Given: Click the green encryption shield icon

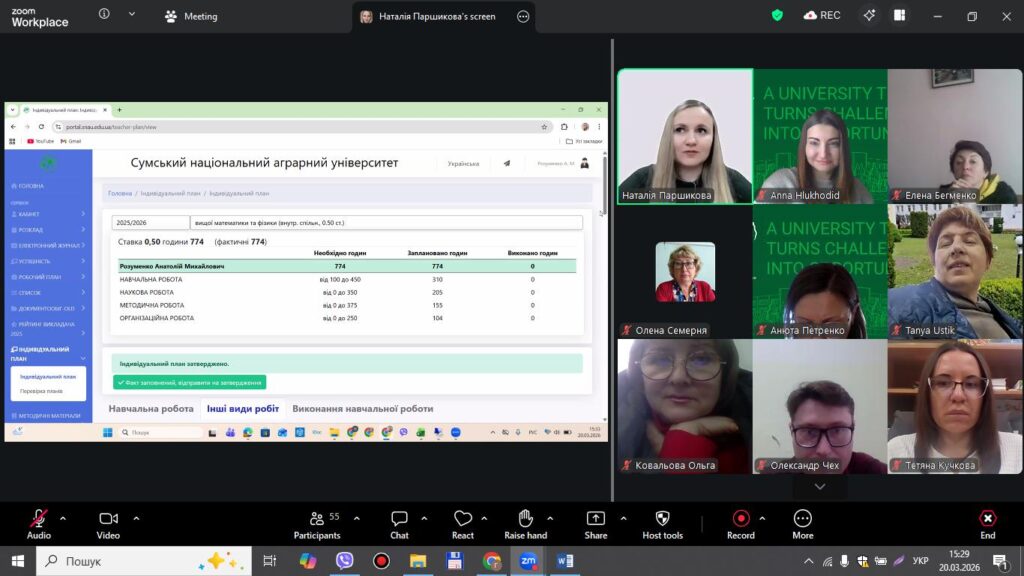Looking at the screenshot, I should 777,16.
